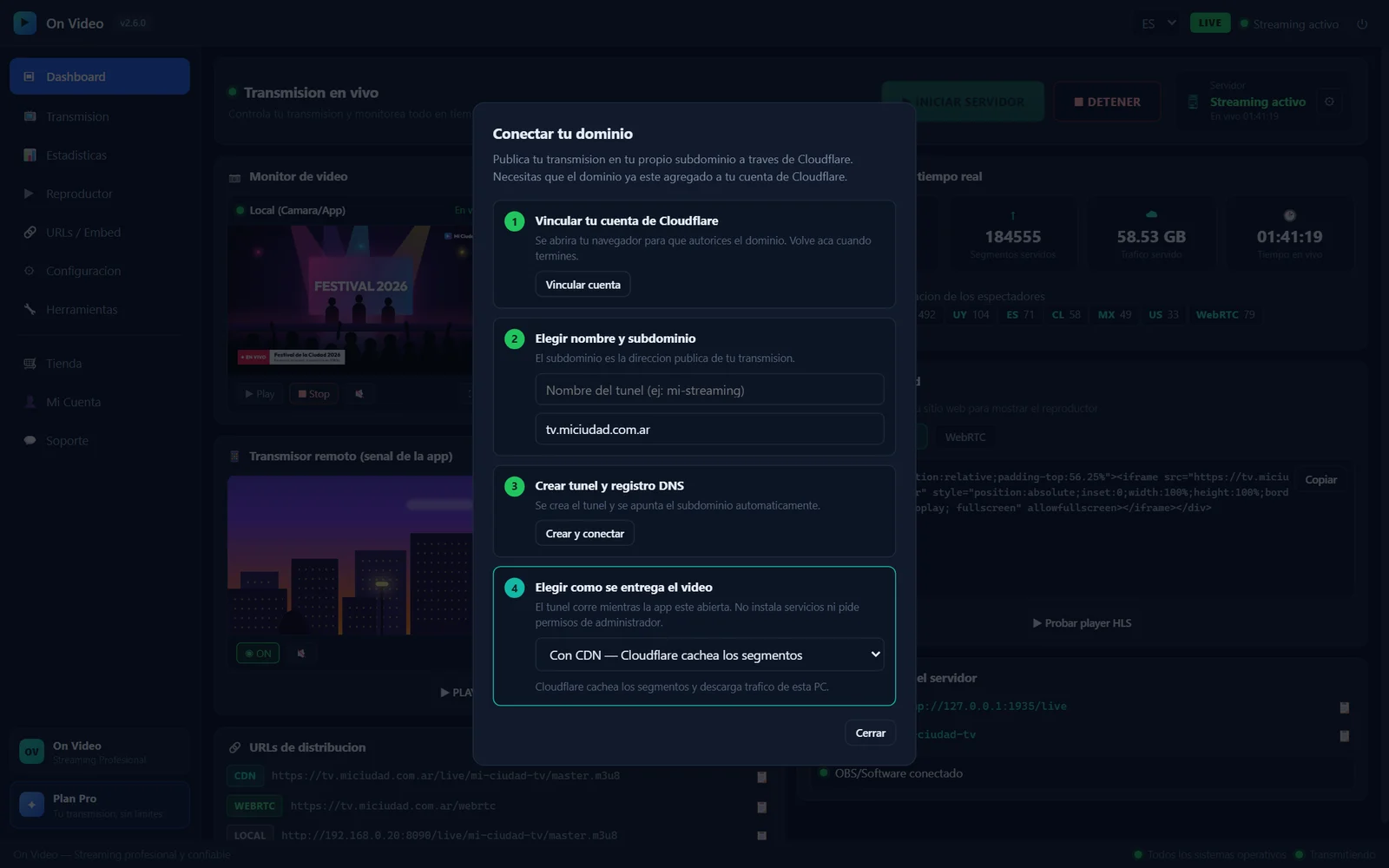Click the Vincular cuenta button
This screenshot has height=868, width=1389.
click(x=583, y=285)
